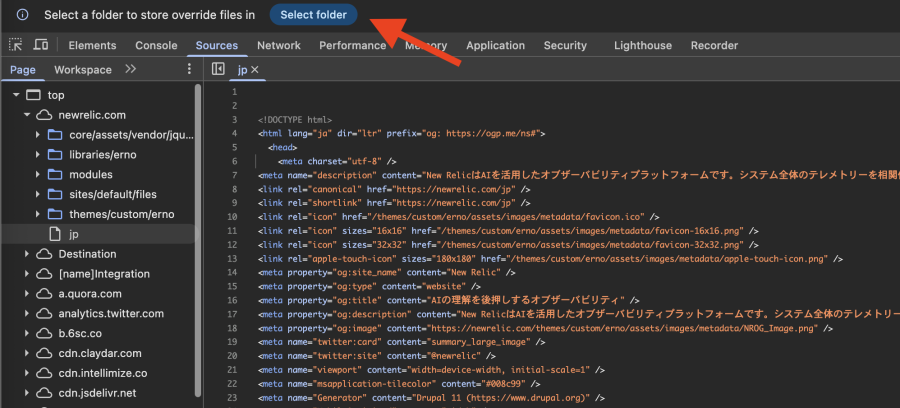900x408 pixels.
Task: Click the a.quora.com cloud icon
Action: 44,294
